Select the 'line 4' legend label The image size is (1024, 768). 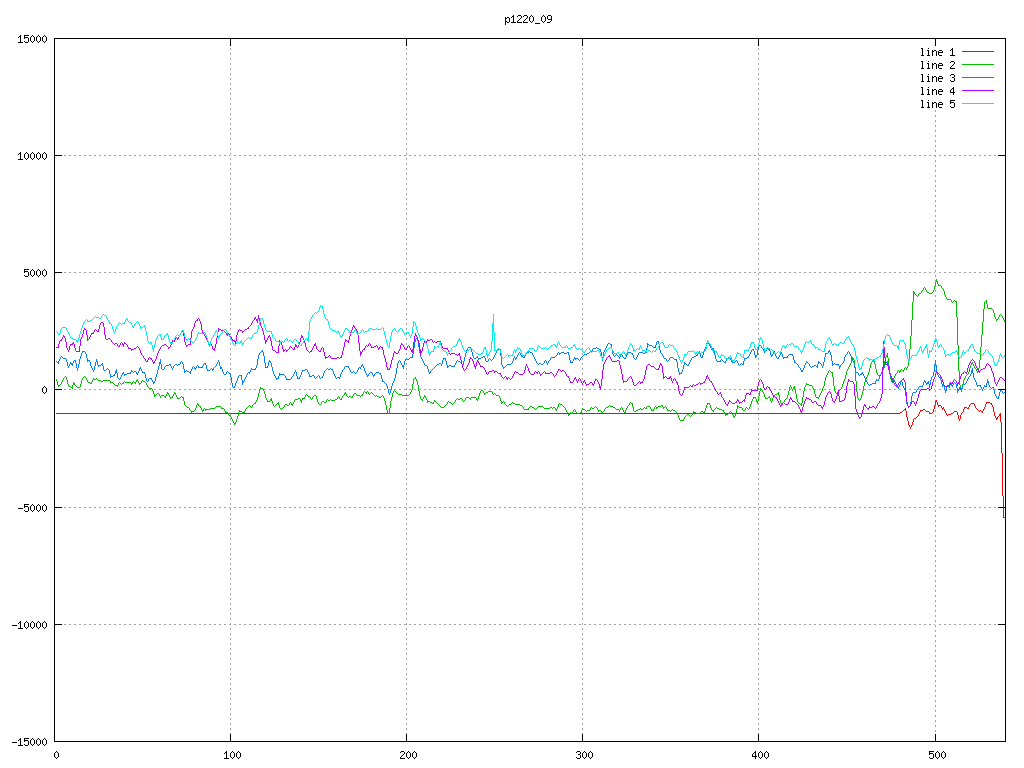pos(937,91)
